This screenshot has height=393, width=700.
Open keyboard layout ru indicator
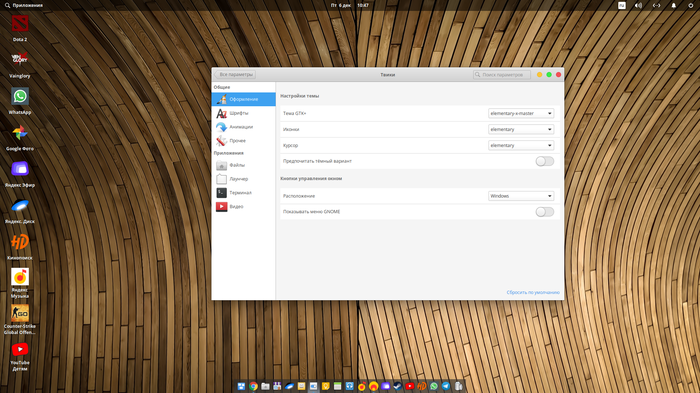[x=621, y=5]
